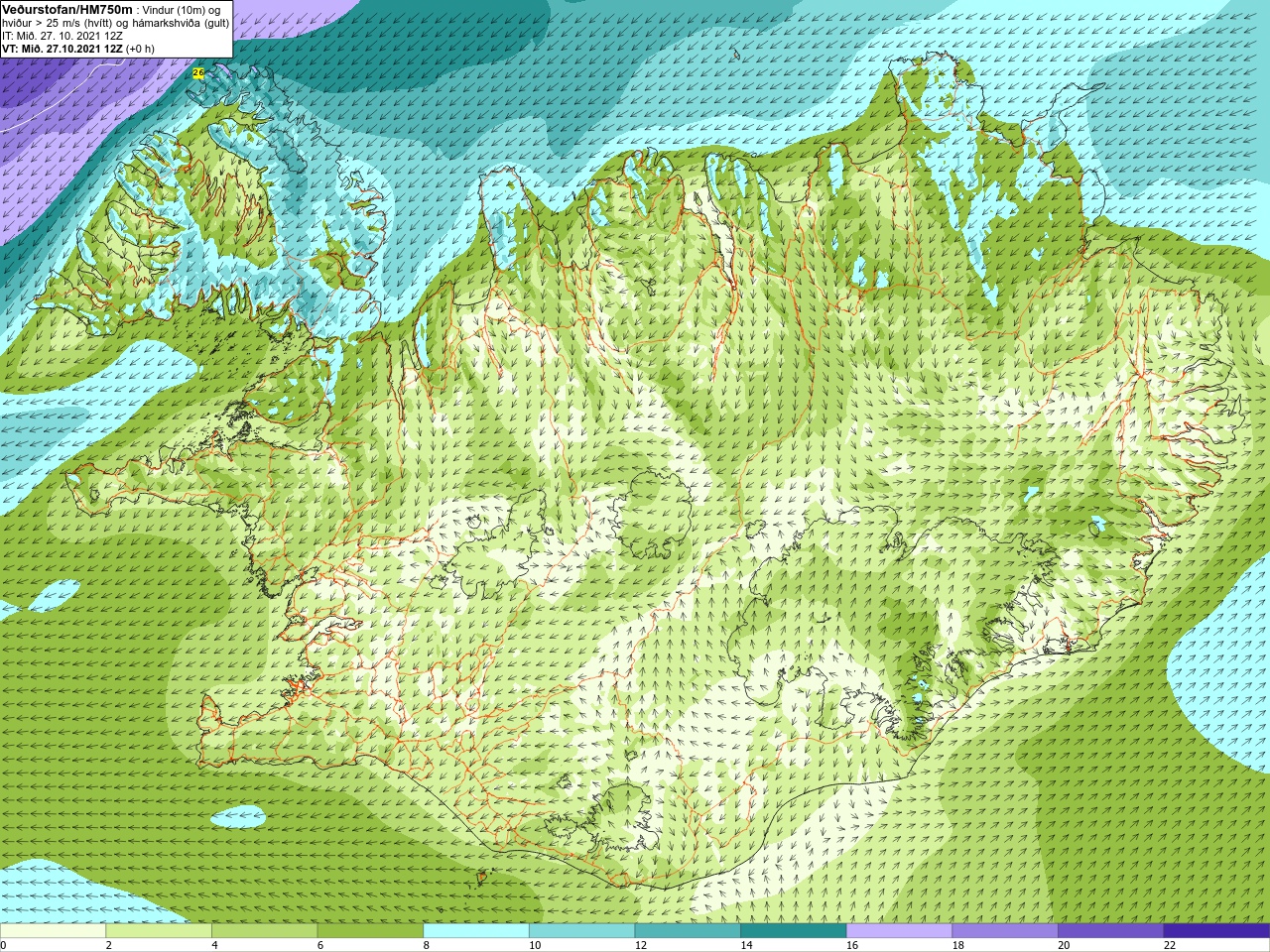This screenshot has height=952, width=1270.
Task: Click the teal 12–14 m/s legend swatch
Action: (x=688, y=931)
